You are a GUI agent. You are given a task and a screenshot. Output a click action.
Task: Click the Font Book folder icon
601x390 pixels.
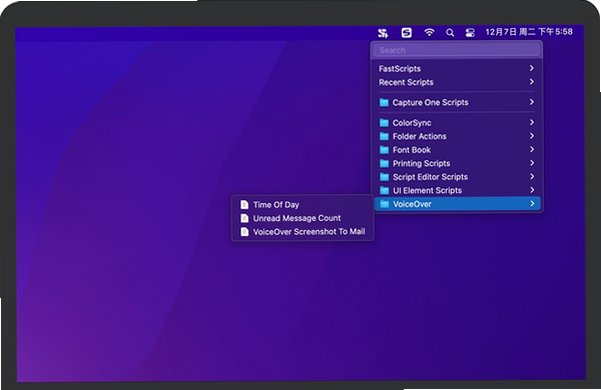click(x=384, y=150)
